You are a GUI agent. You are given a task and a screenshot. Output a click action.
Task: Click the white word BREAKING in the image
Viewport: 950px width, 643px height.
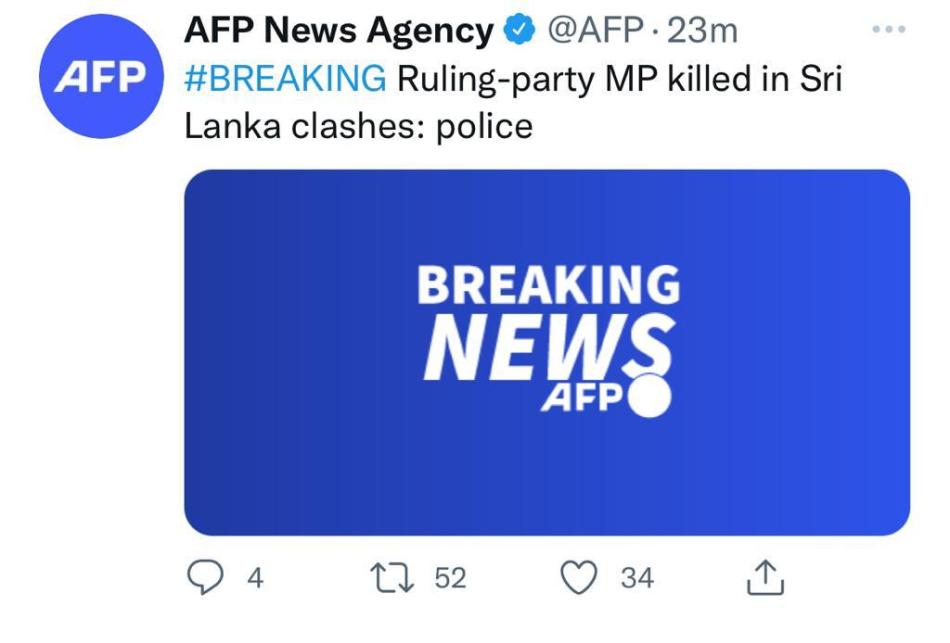point(547,287)
